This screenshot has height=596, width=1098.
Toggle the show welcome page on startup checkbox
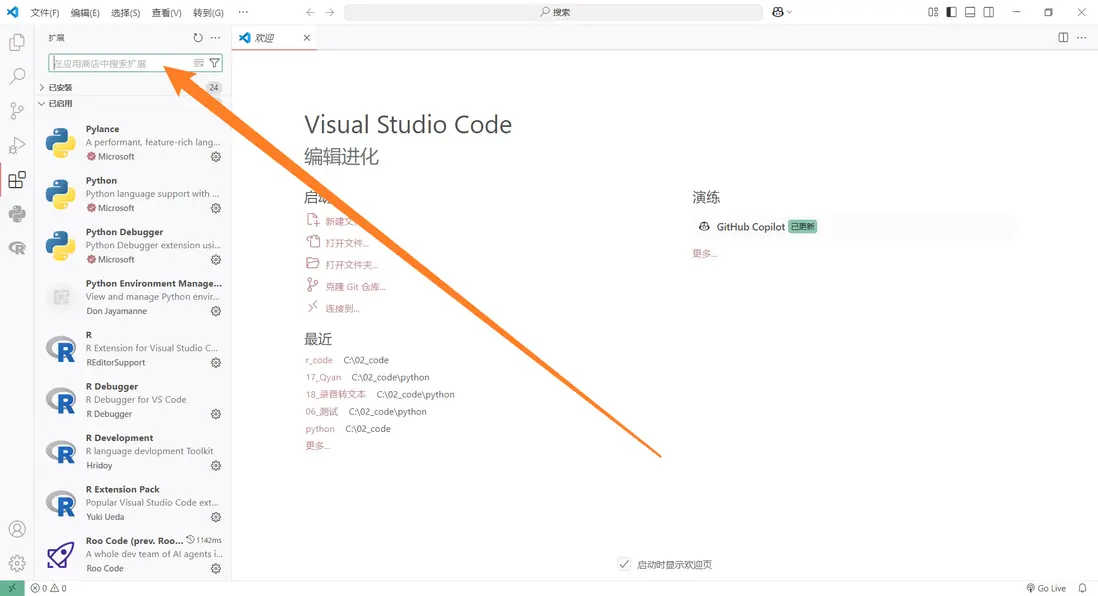[x=624, y=564]
